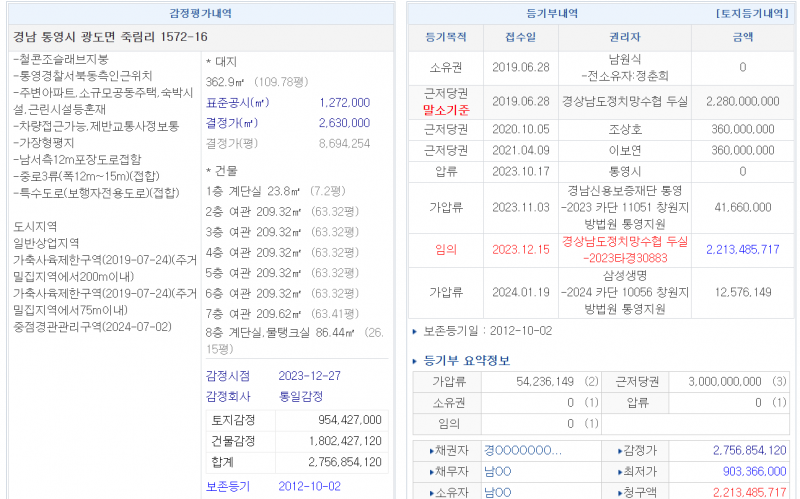
Task: Click the 임의 row amount 2,213,485,717
Action: click(742, 249)
